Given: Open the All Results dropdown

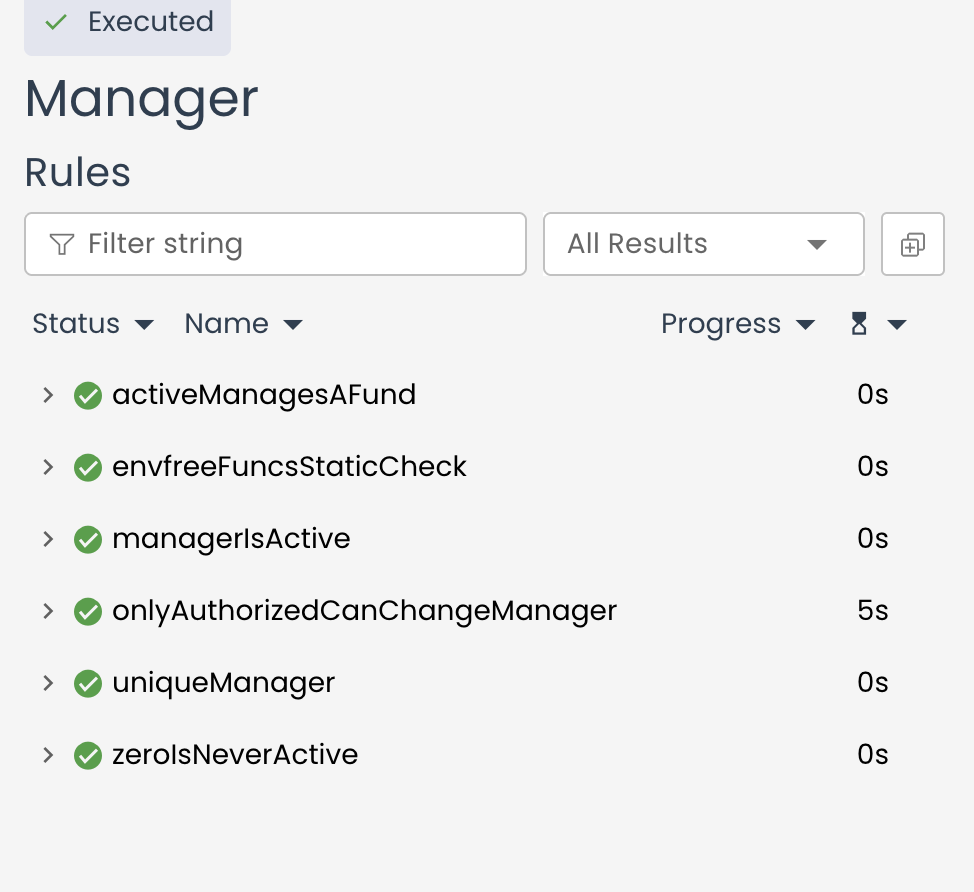Looking at the screenshot, I should pos(703,244).
